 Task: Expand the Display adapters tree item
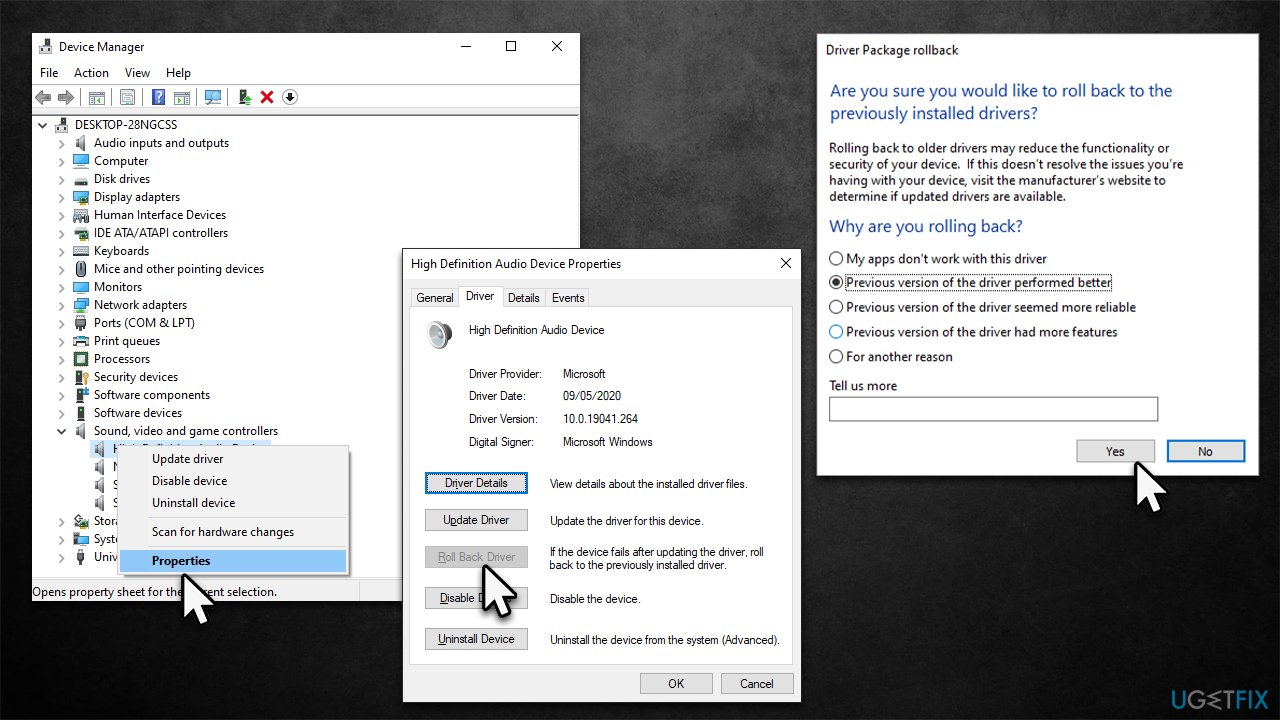click(63, 196)
